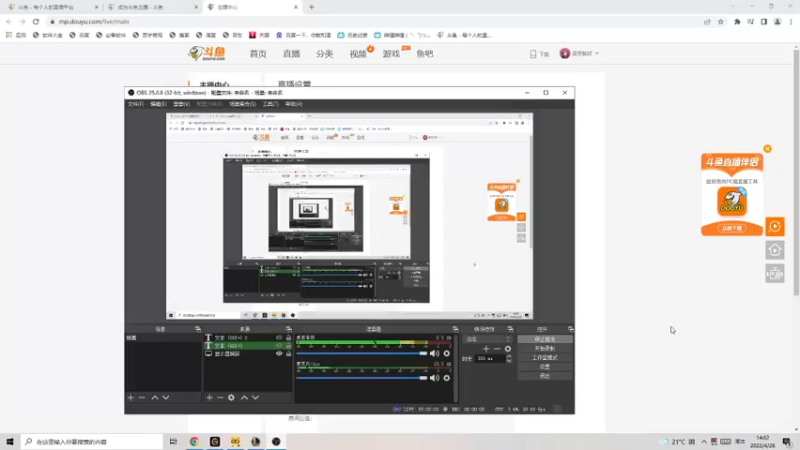
Task: Open the 工具(T) menu in OBS
Action: (x=270, y=104)
